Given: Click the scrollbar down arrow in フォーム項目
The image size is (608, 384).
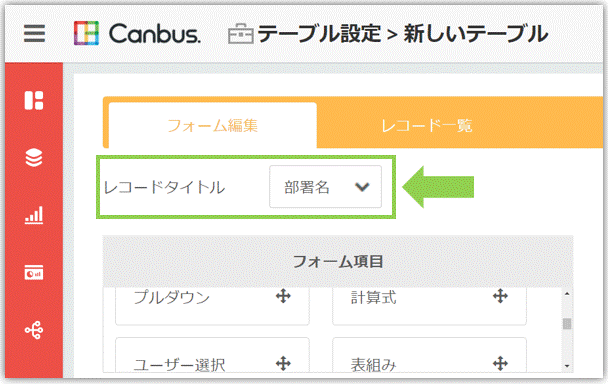Looking at the screenshot, I should coord(567,366).
